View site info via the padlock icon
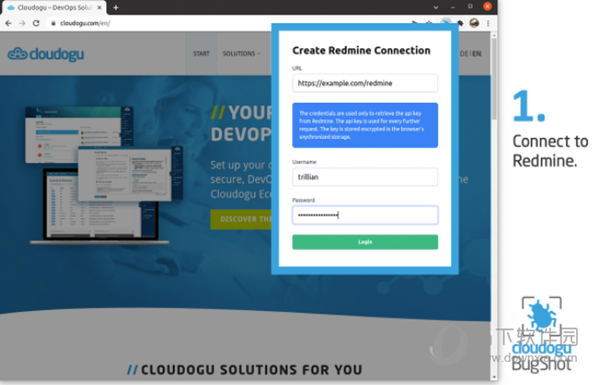The height and width of the screenshot is (385, 600). coord(54,23)
